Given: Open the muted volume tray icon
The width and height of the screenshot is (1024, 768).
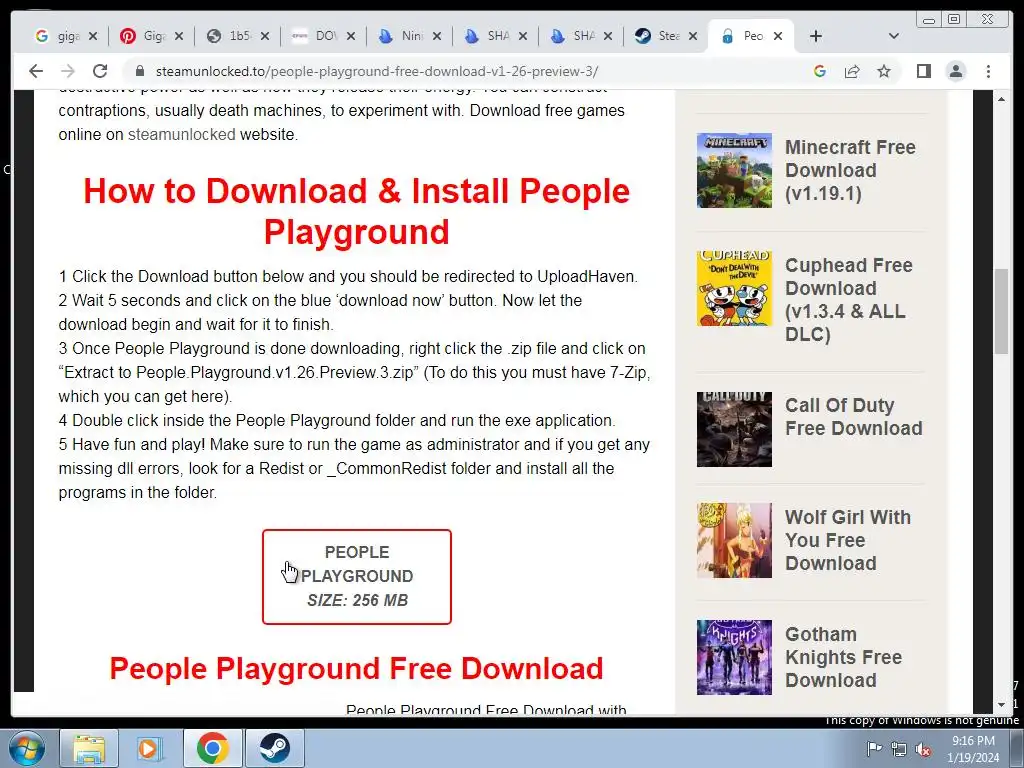Looking at the screenshot, I should (x=923, y=748).
